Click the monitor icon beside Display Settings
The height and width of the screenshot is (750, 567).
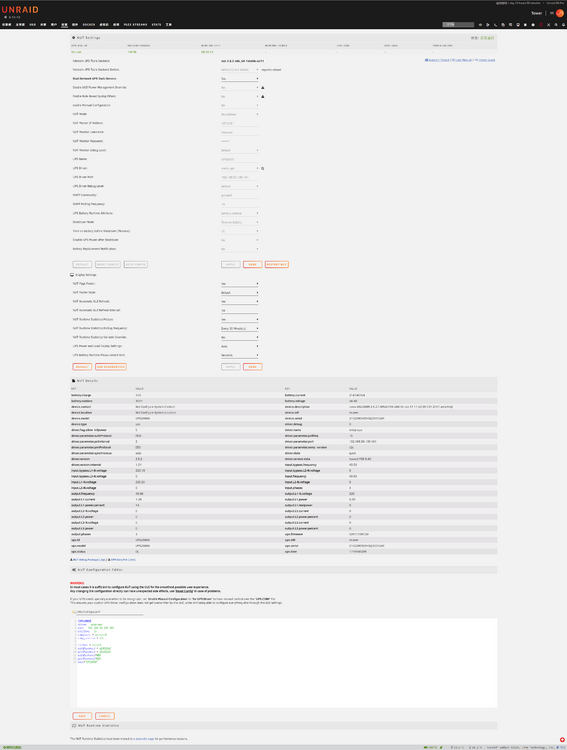click(72, 275)
